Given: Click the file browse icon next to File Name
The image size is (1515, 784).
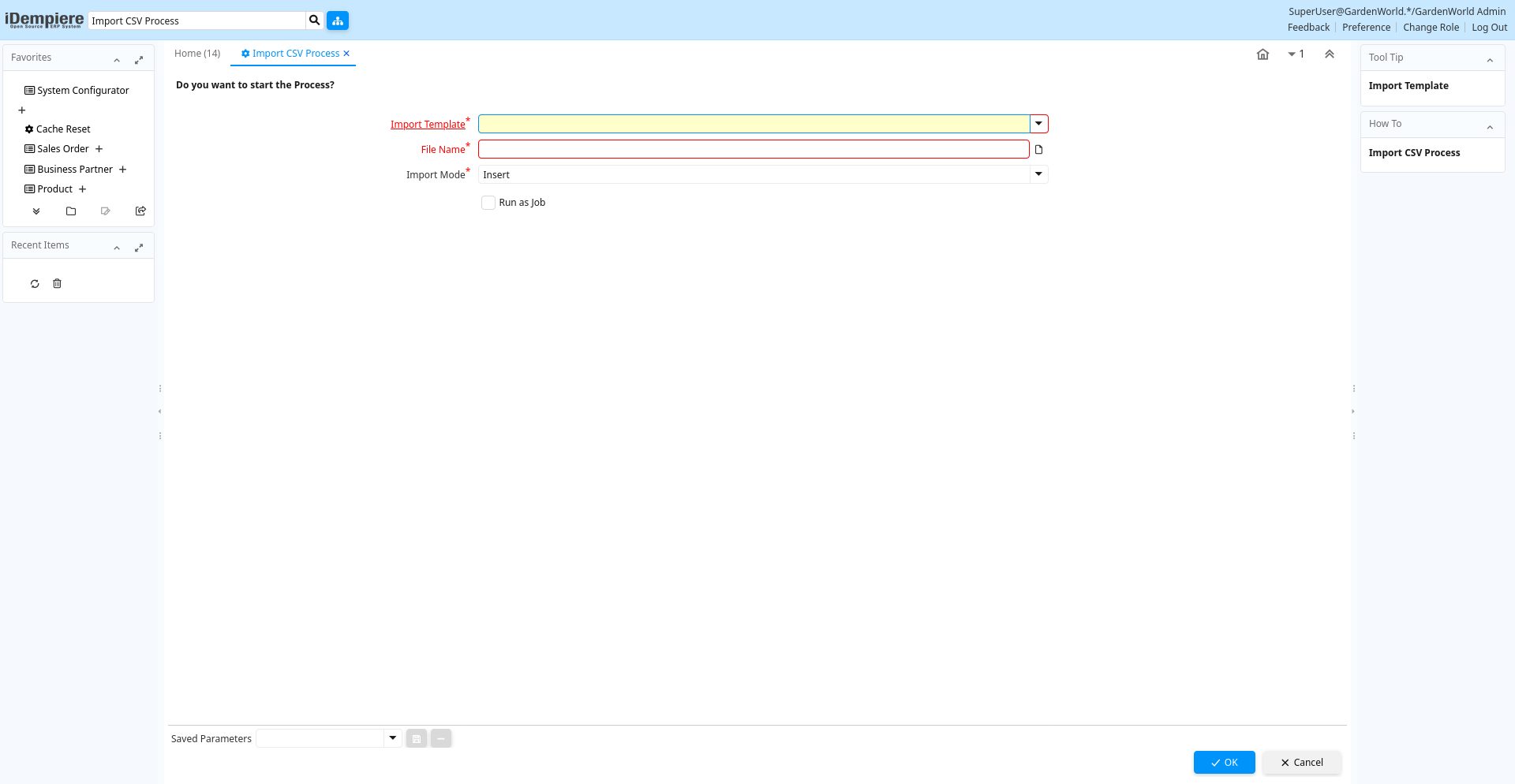Looking at the screenshot, I should click(1038, 150).
